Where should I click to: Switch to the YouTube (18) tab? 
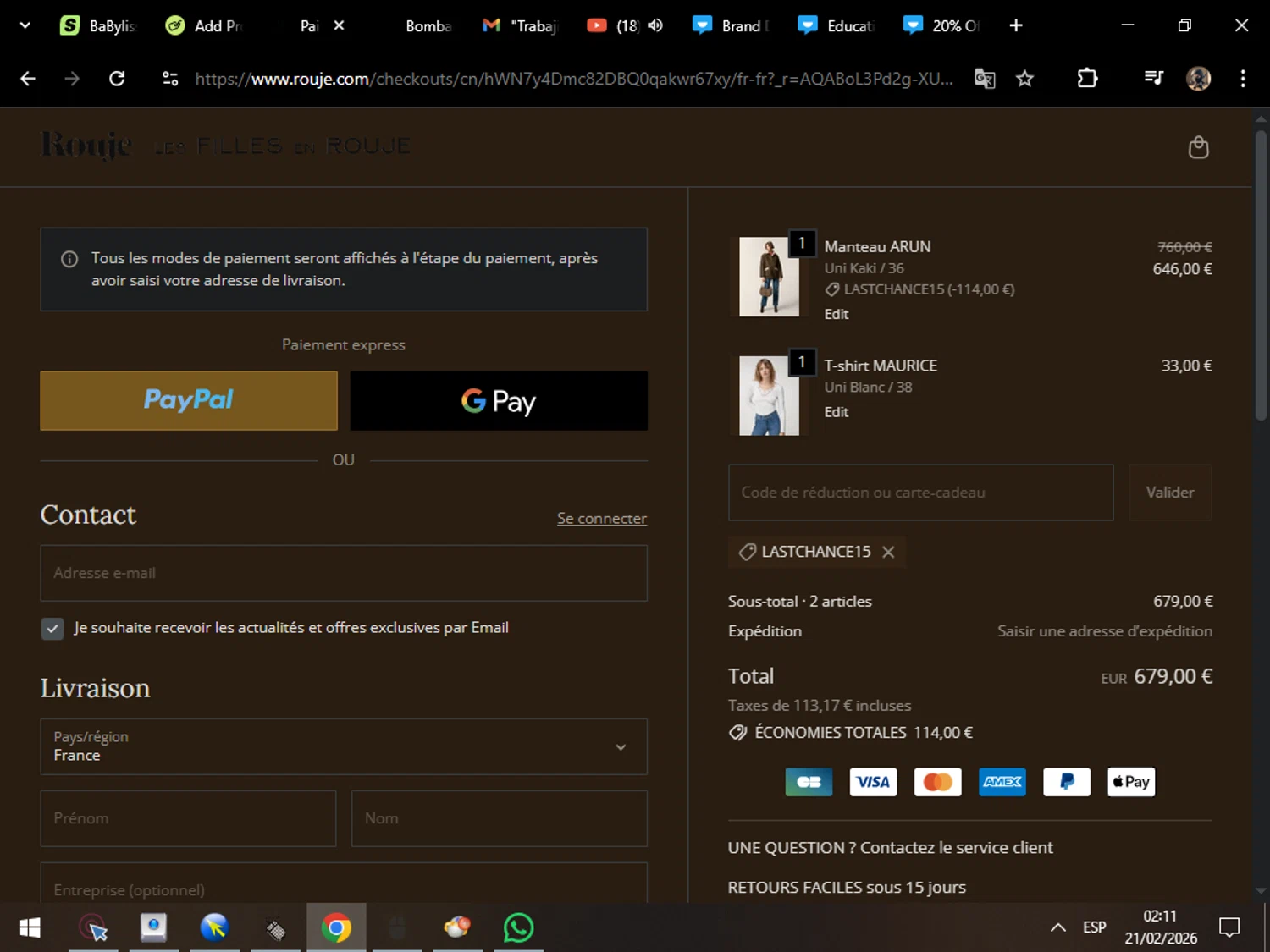(x=613, y=25)
